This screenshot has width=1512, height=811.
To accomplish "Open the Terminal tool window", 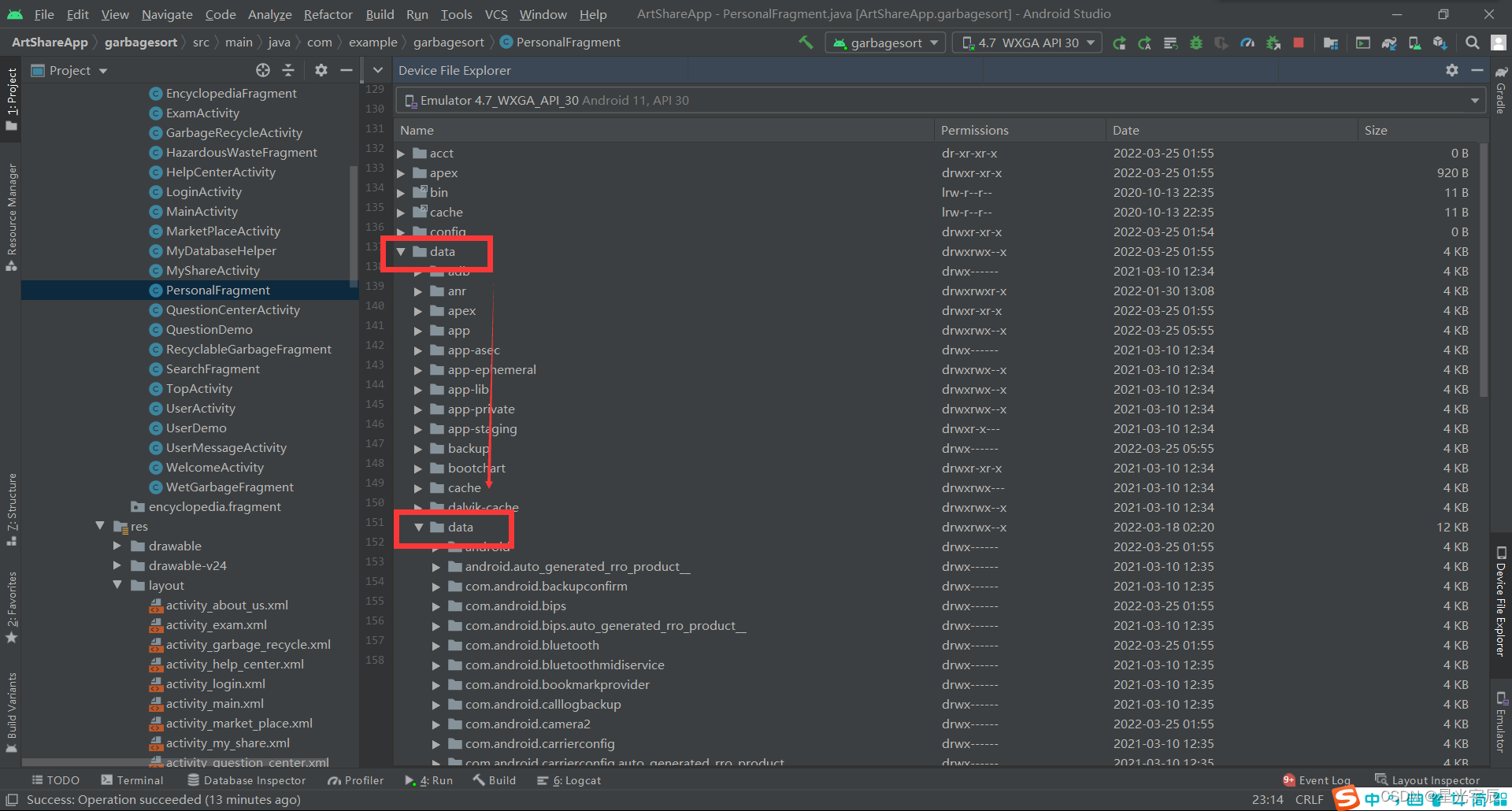I will click(132, 780).
